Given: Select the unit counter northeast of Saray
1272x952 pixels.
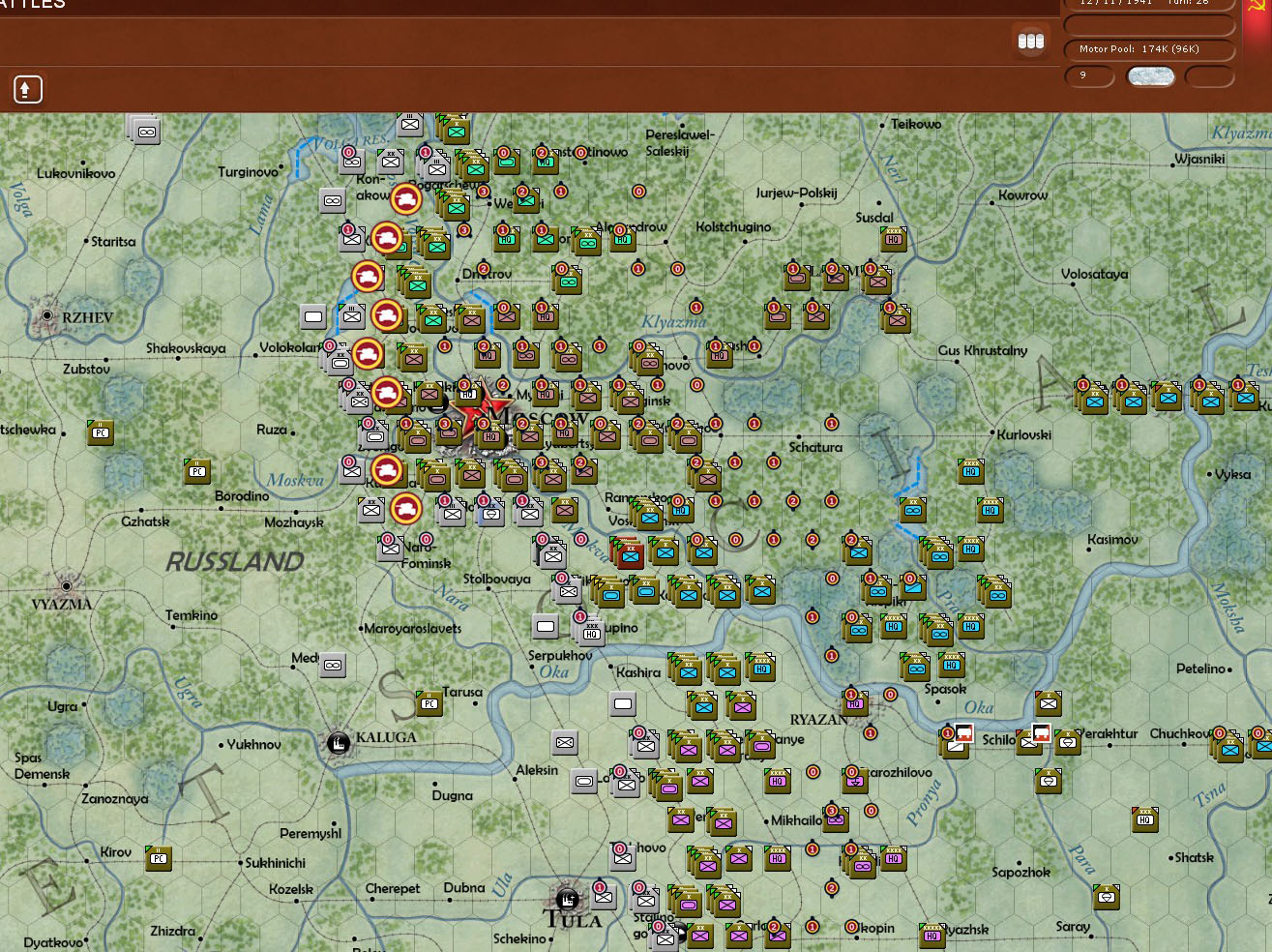Looking at the screenshot, I should click(x=1107, y=897).
